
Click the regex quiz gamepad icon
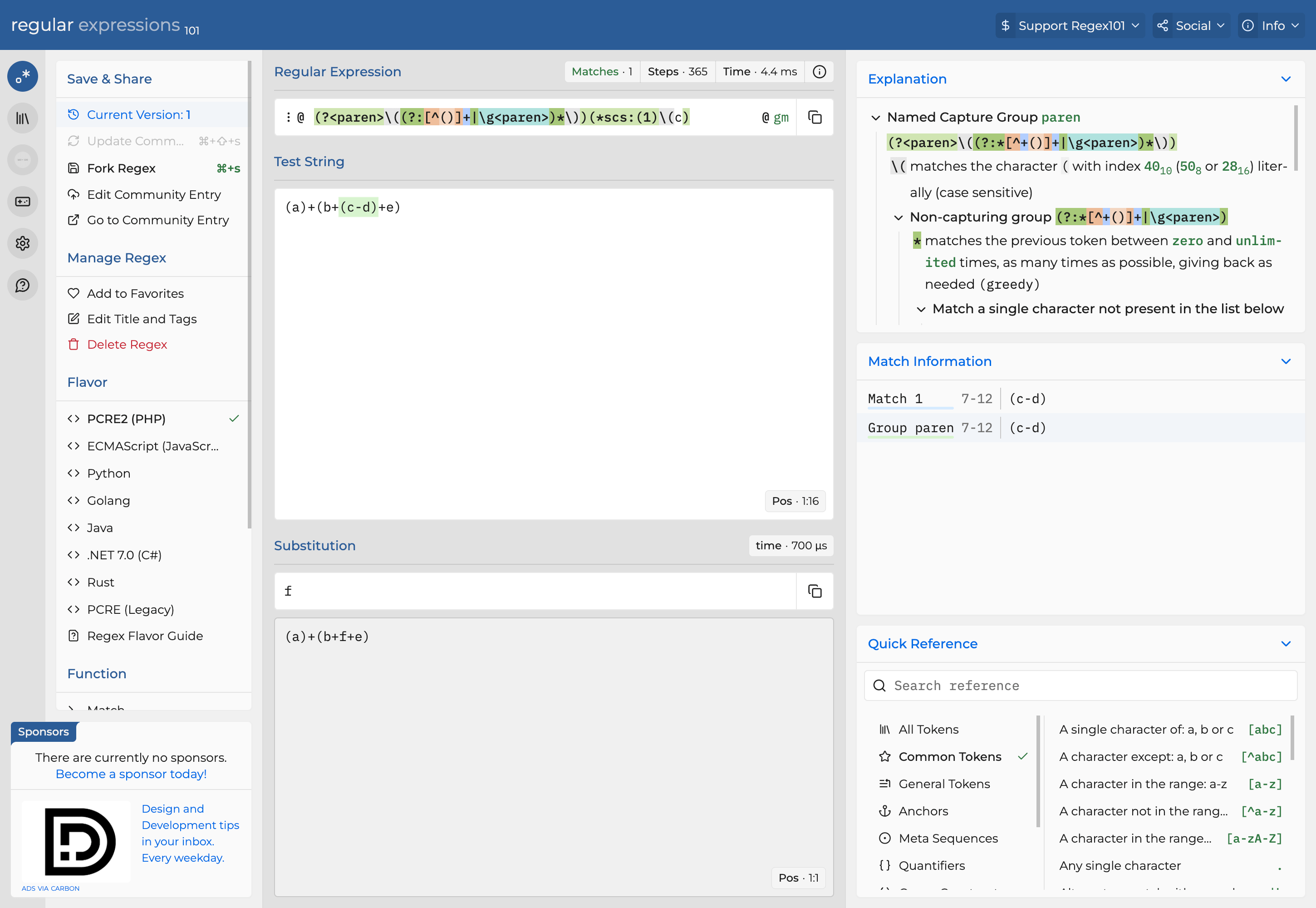coord(22,202)
